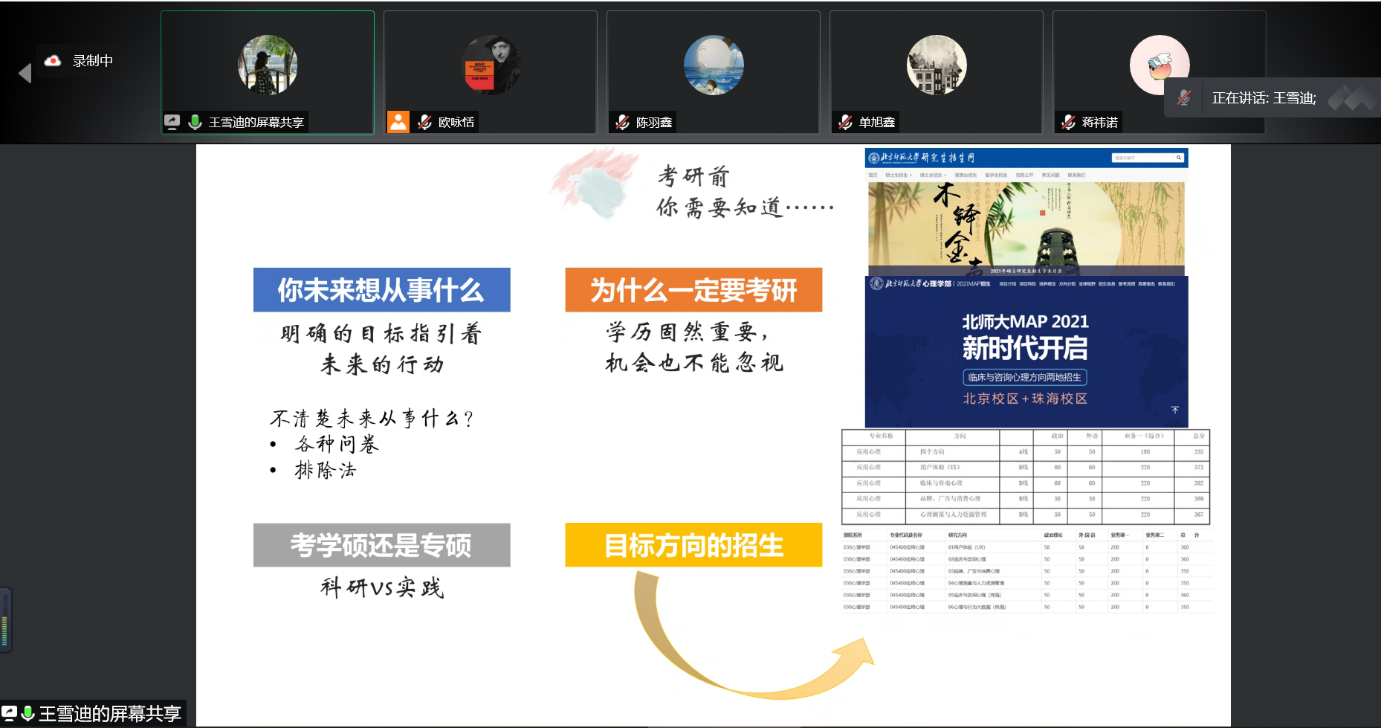Select 陈羽鑫's avatar thumbnail
The width and height of the screenshot is (1381, 728).
(x=713, y=65)
